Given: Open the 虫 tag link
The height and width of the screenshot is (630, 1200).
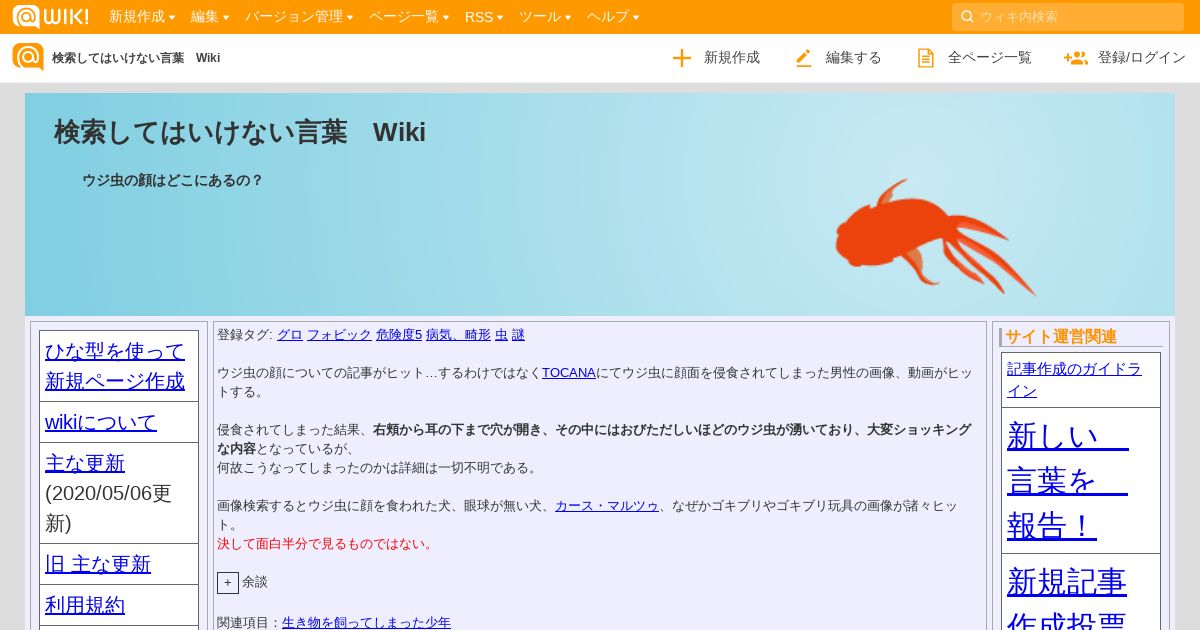Looking at the screenshot, I should [x=501, y=335].
